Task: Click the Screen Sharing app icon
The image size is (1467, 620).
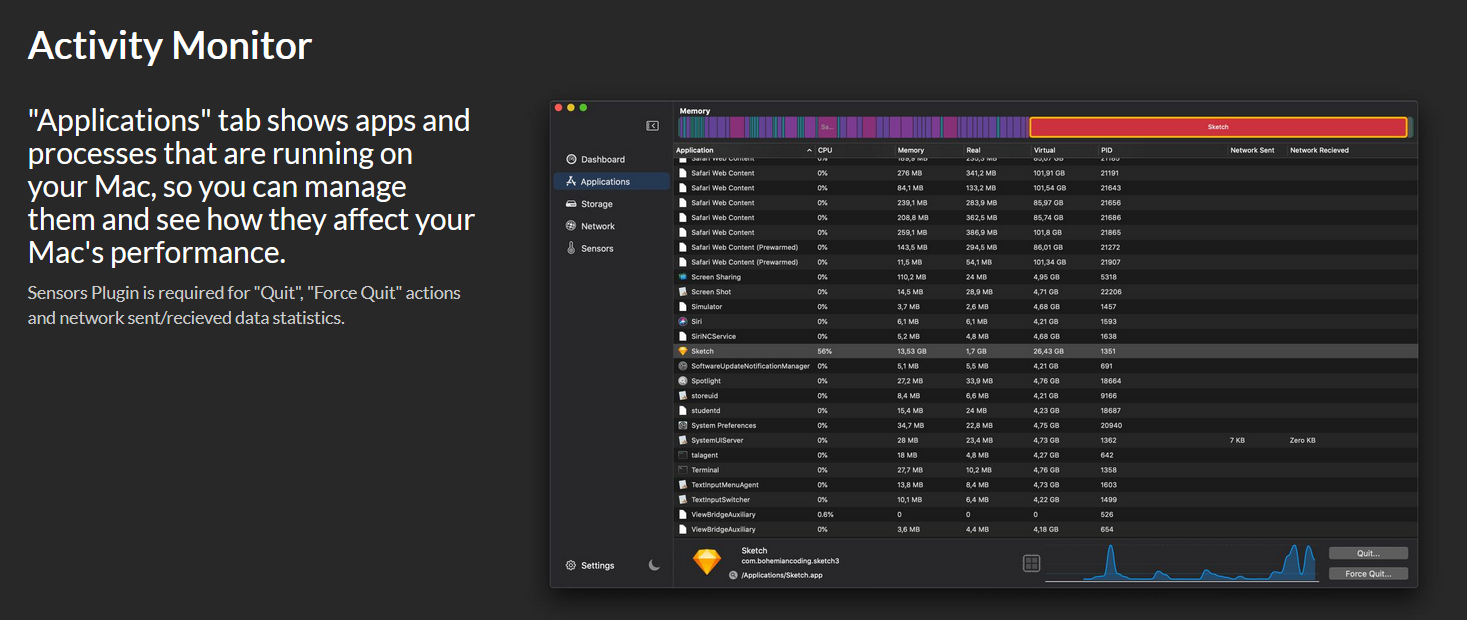Action: (x=682, y=277)
